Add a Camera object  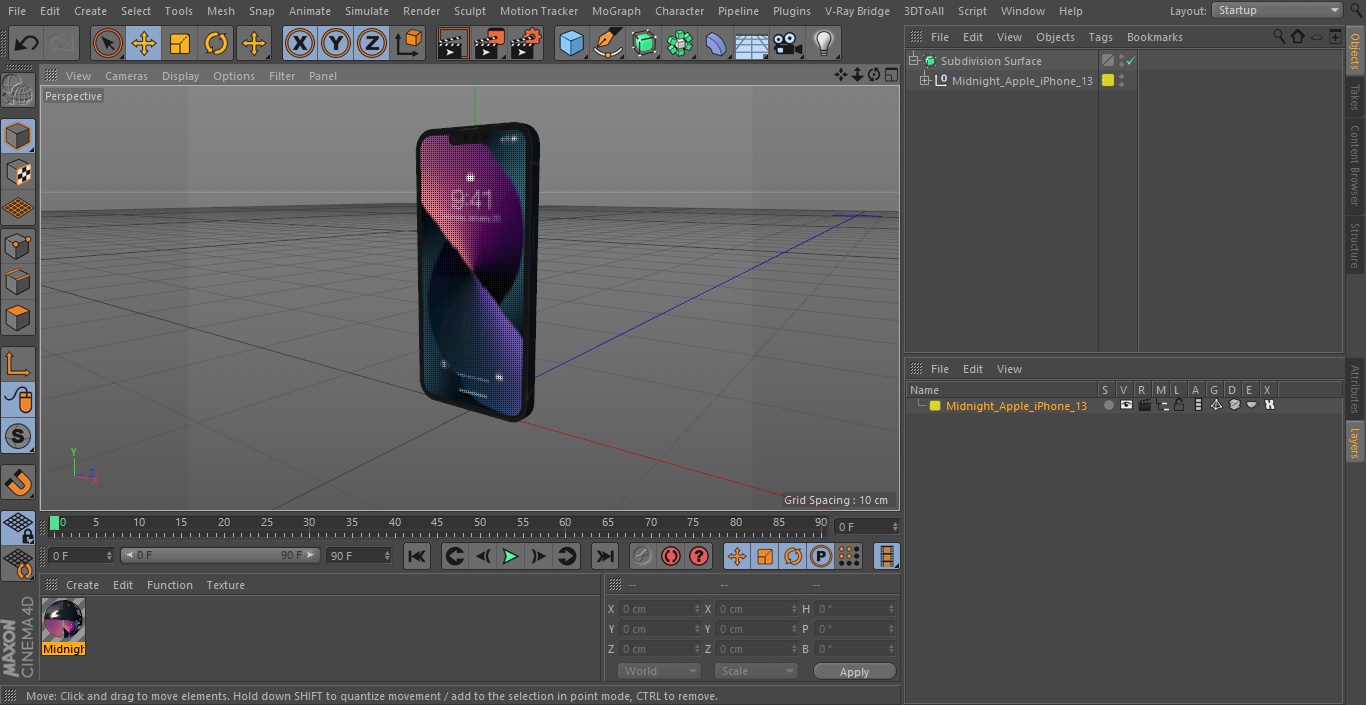pyautogui.click(x=788, y=43)
